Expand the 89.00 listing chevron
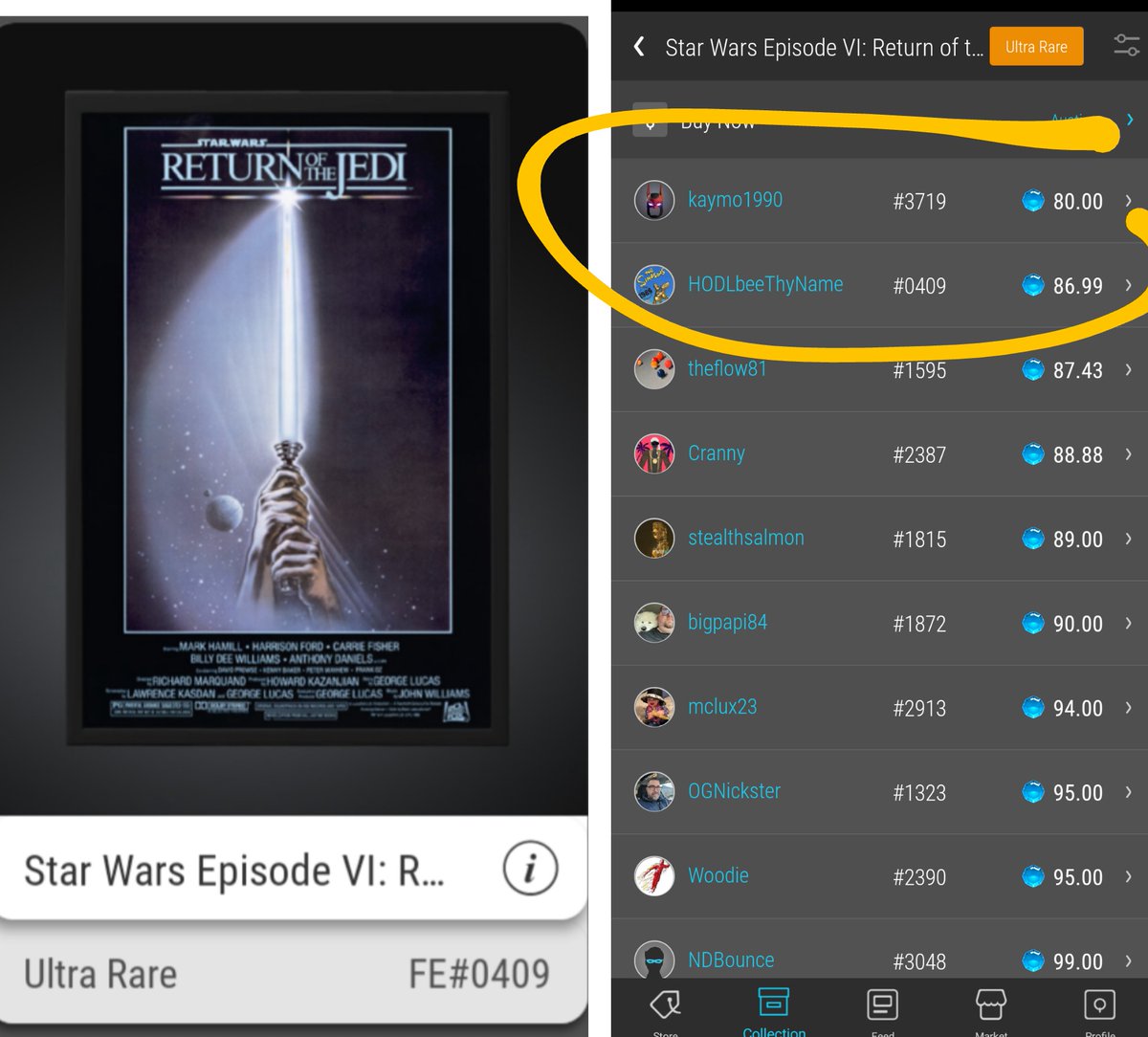The height and width of the screenshot is (1037, 1148). point(1129,539)
